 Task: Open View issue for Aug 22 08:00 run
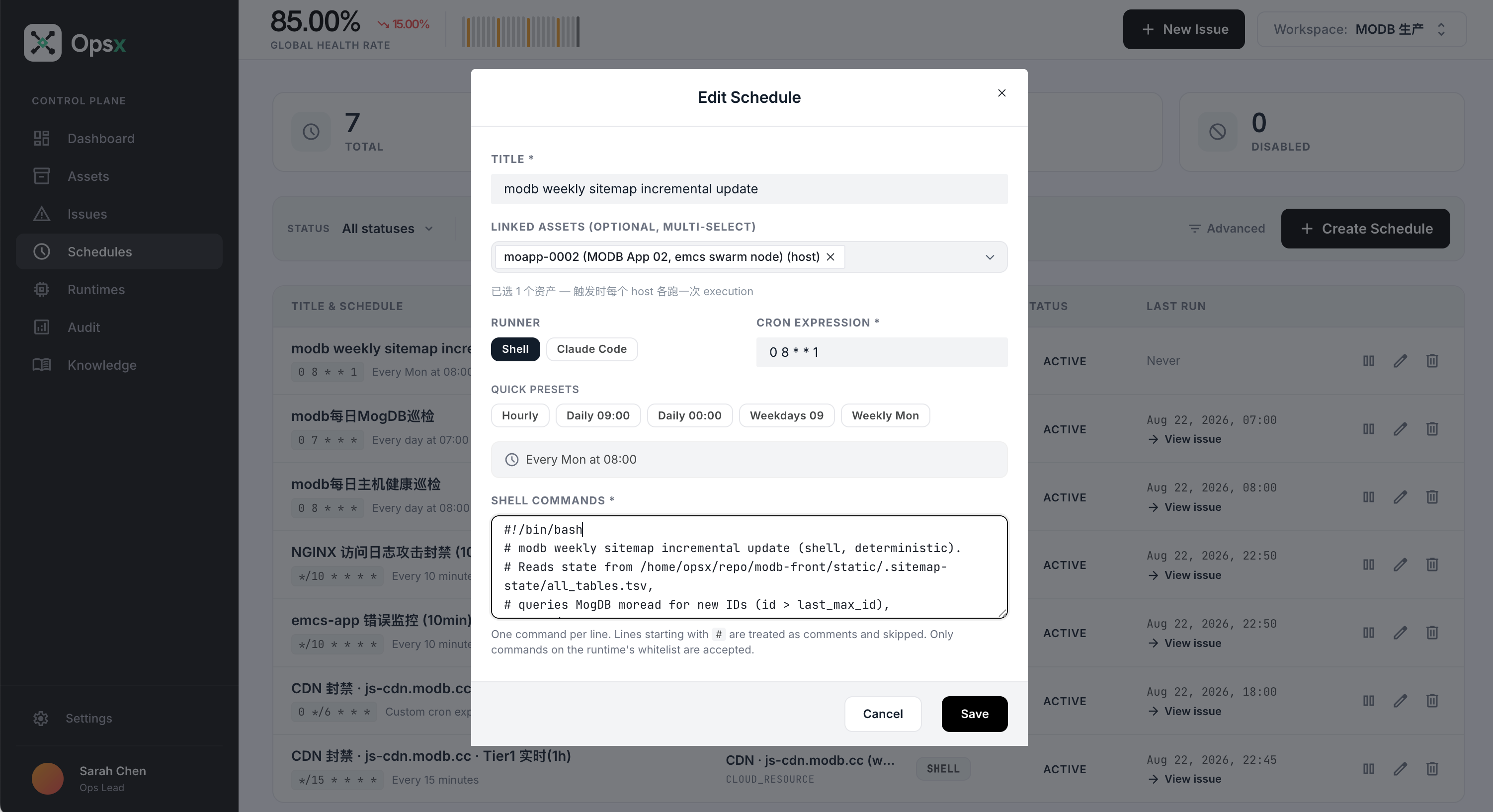pos(1185,507)
